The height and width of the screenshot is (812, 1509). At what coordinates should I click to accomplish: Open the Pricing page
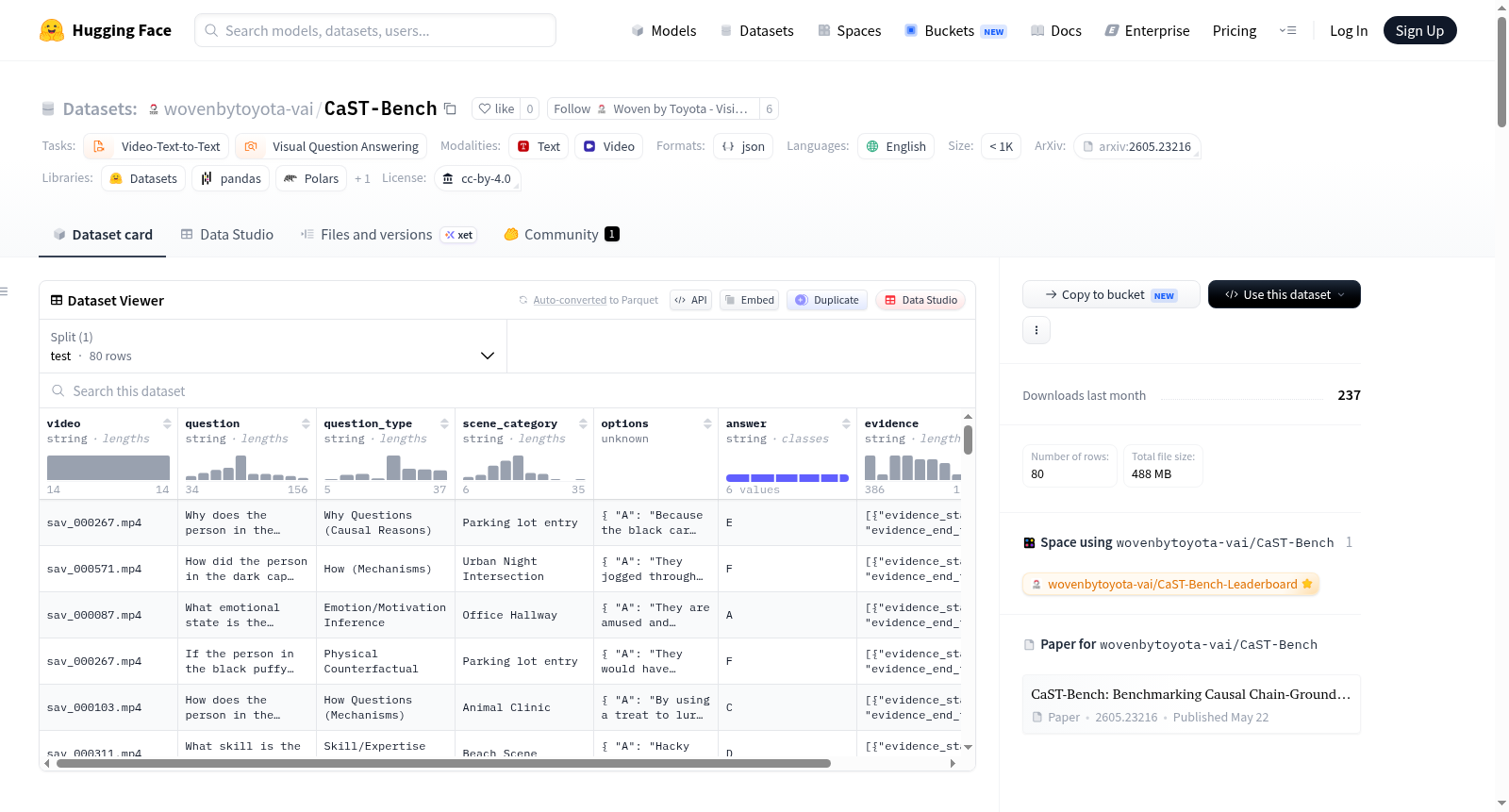point(1235,31)
